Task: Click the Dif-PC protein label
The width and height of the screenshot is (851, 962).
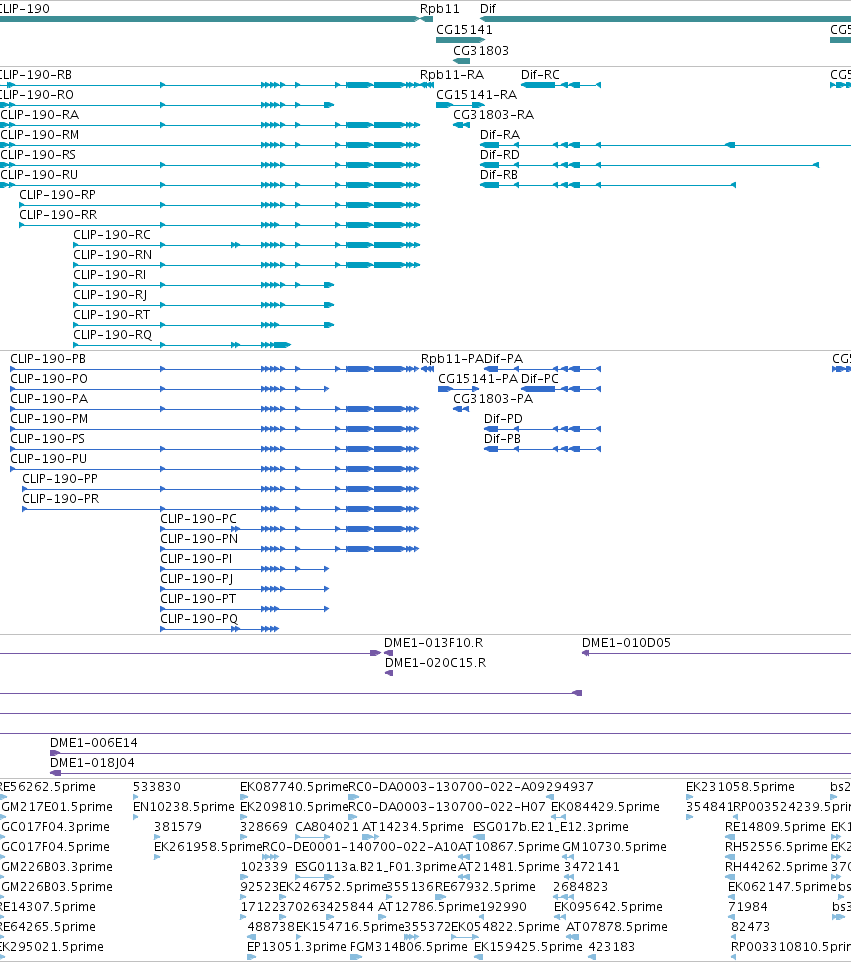Action: 540,379
